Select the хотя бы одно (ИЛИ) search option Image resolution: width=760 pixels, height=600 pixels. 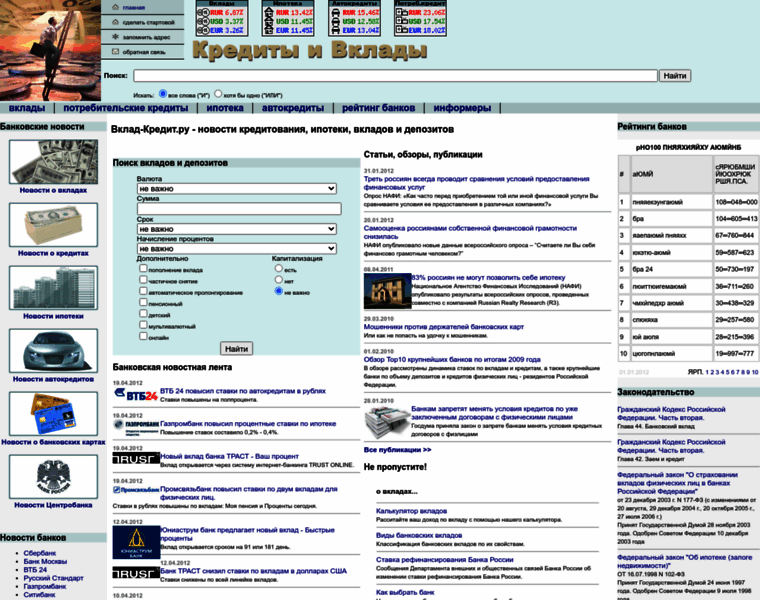click(x=218, y=94)
